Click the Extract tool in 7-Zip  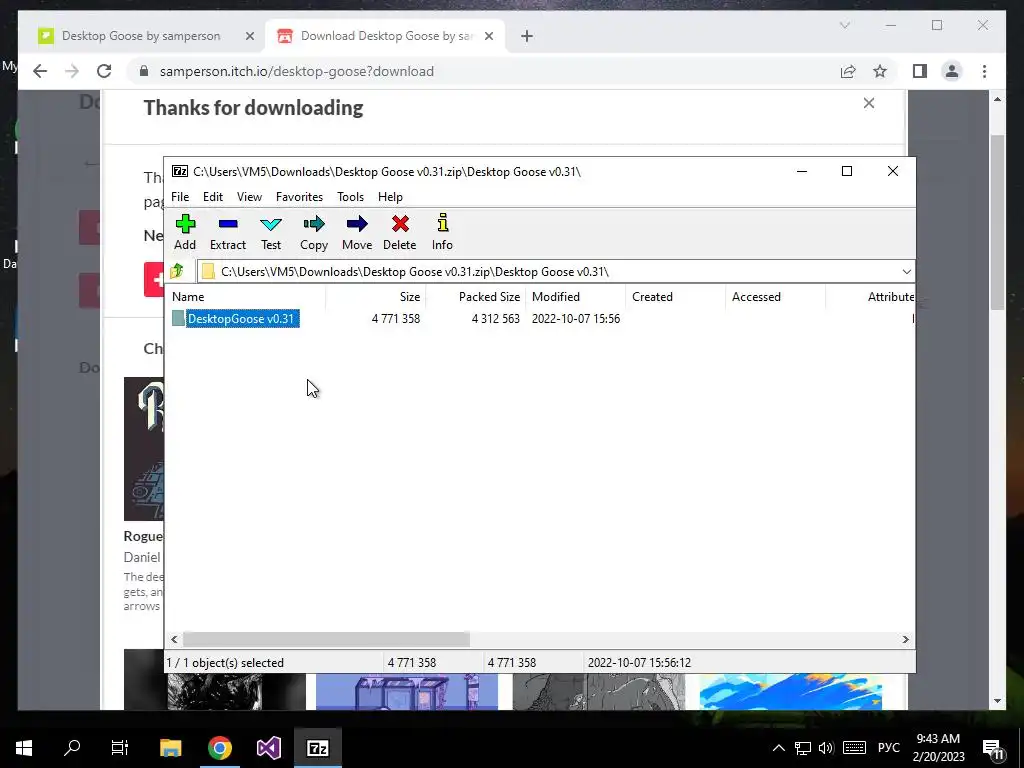(228, 232)
